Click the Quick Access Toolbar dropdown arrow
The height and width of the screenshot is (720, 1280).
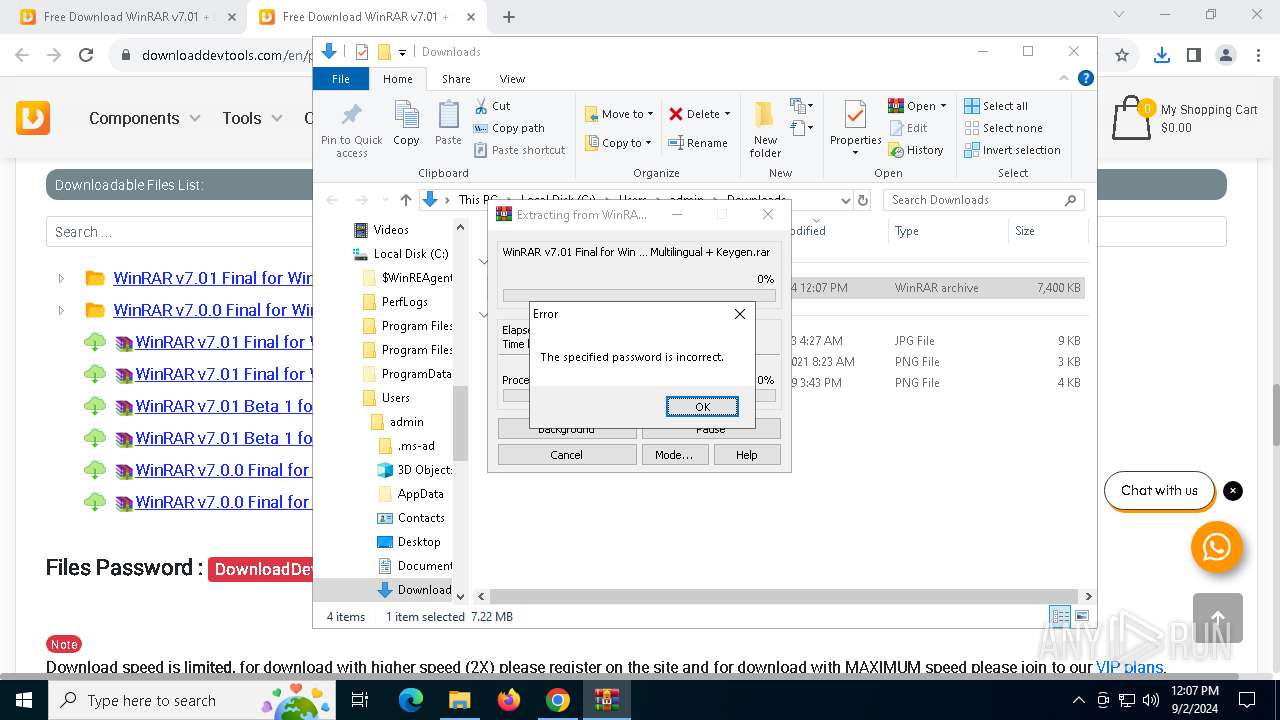402,52
